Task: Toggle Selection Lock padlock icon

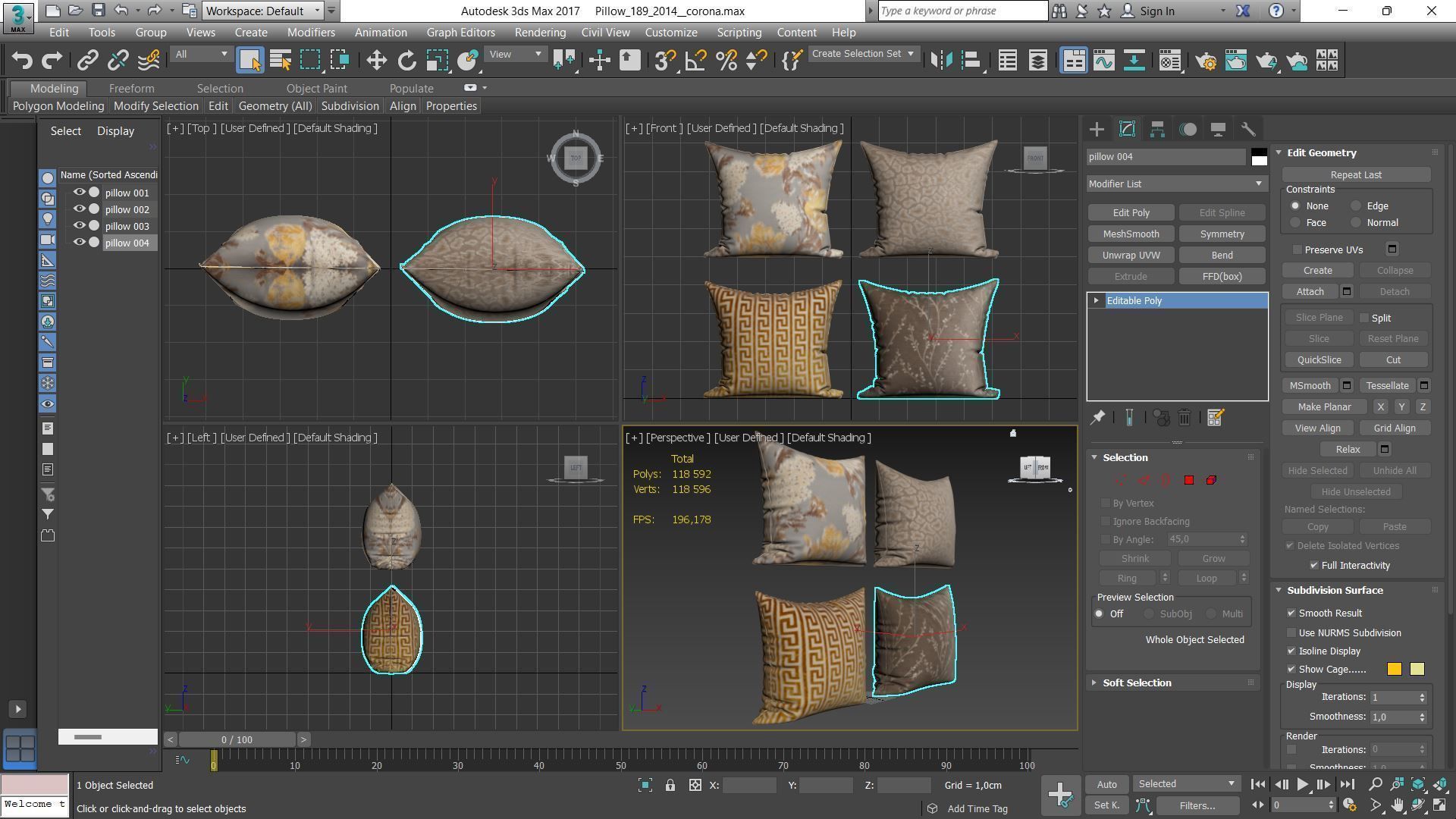Action: pyautogui.click(x=670, y=786)
